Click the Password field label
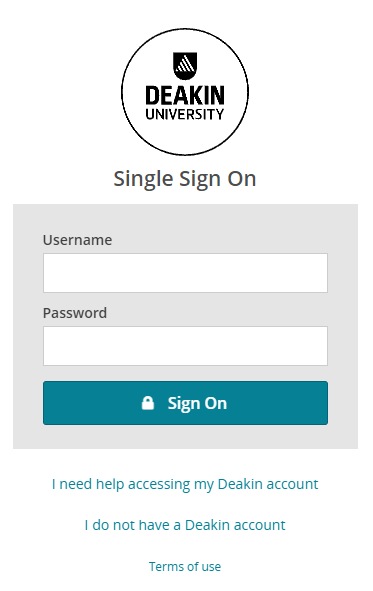This screenshot has height=591, width=373. 75,313
